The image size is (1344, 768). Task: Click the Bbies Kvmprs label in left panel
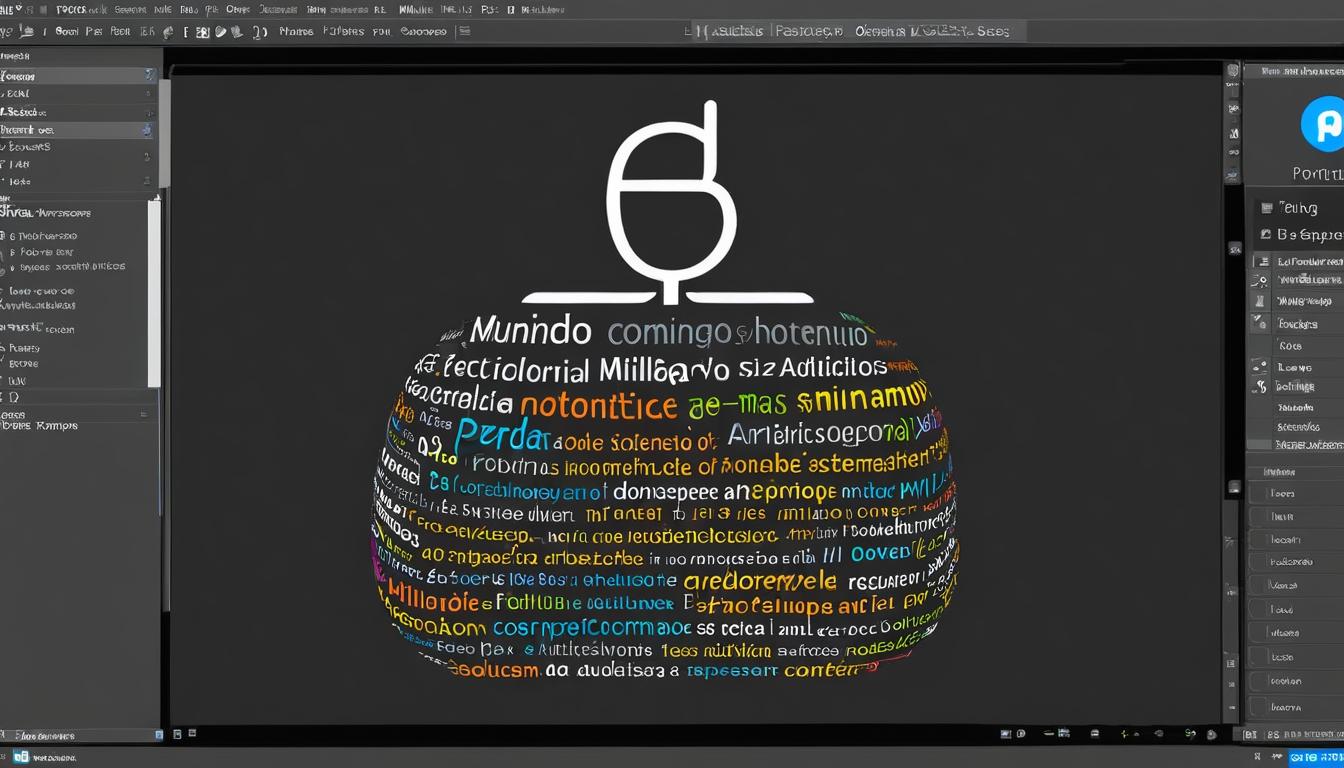point(42,426)
